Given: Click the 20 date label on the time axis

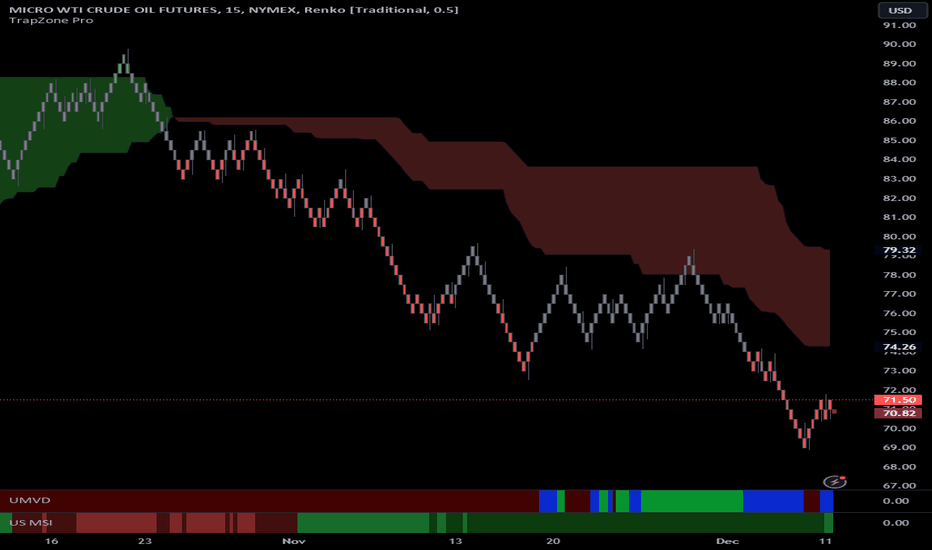Looking at the screenshot, I should [553, 541].
